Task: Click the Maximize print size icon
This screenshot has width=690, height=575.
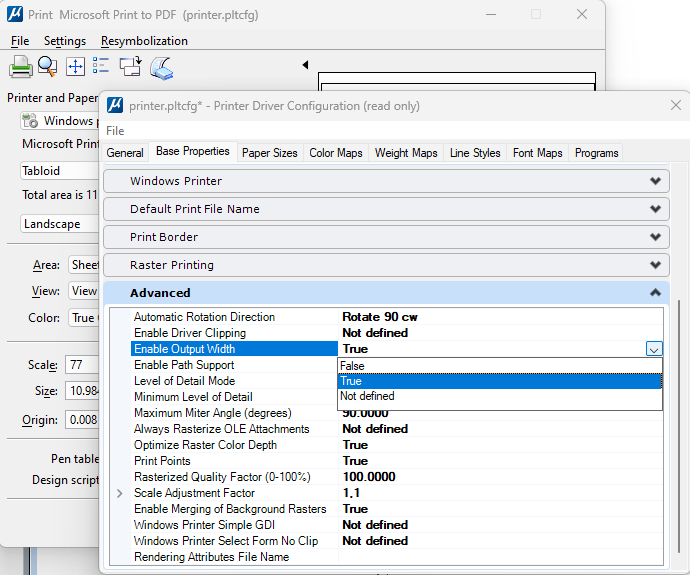Action: click(x=74, y=67)
